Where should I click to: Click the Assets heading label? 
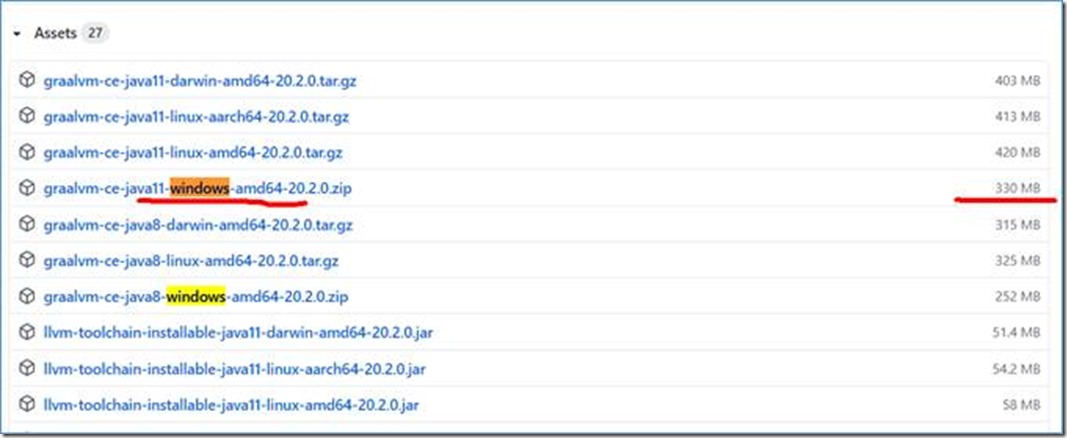[55, 33]
